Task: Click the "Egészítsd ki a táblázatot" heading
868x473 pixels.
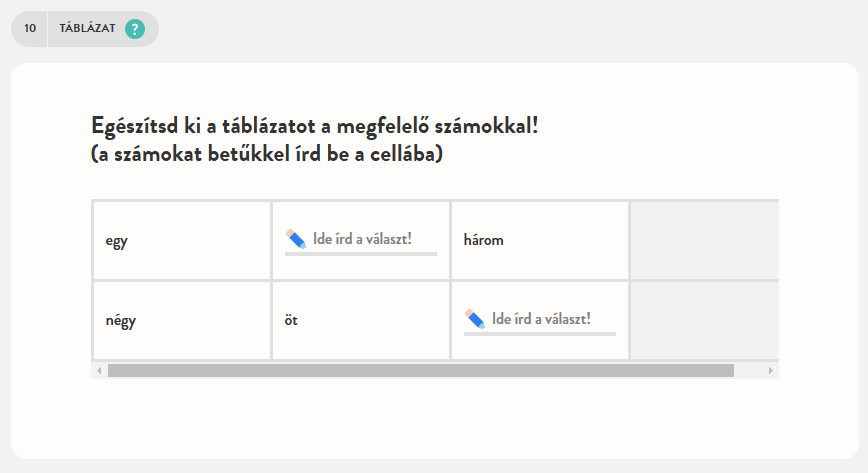Action: (x=321, y=128)
